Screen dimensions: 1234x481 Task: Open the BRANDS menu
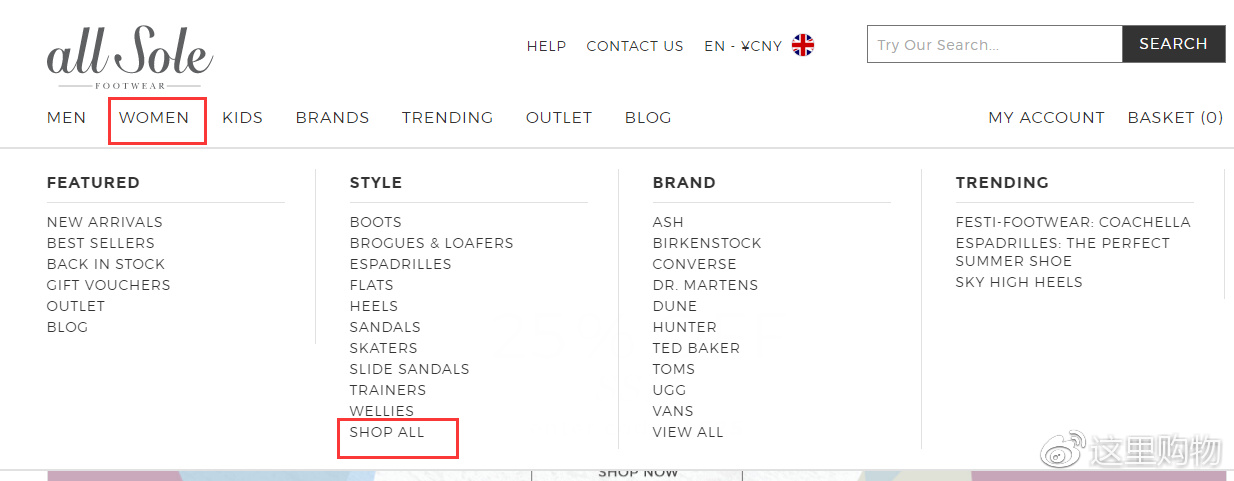coord(332,118)
